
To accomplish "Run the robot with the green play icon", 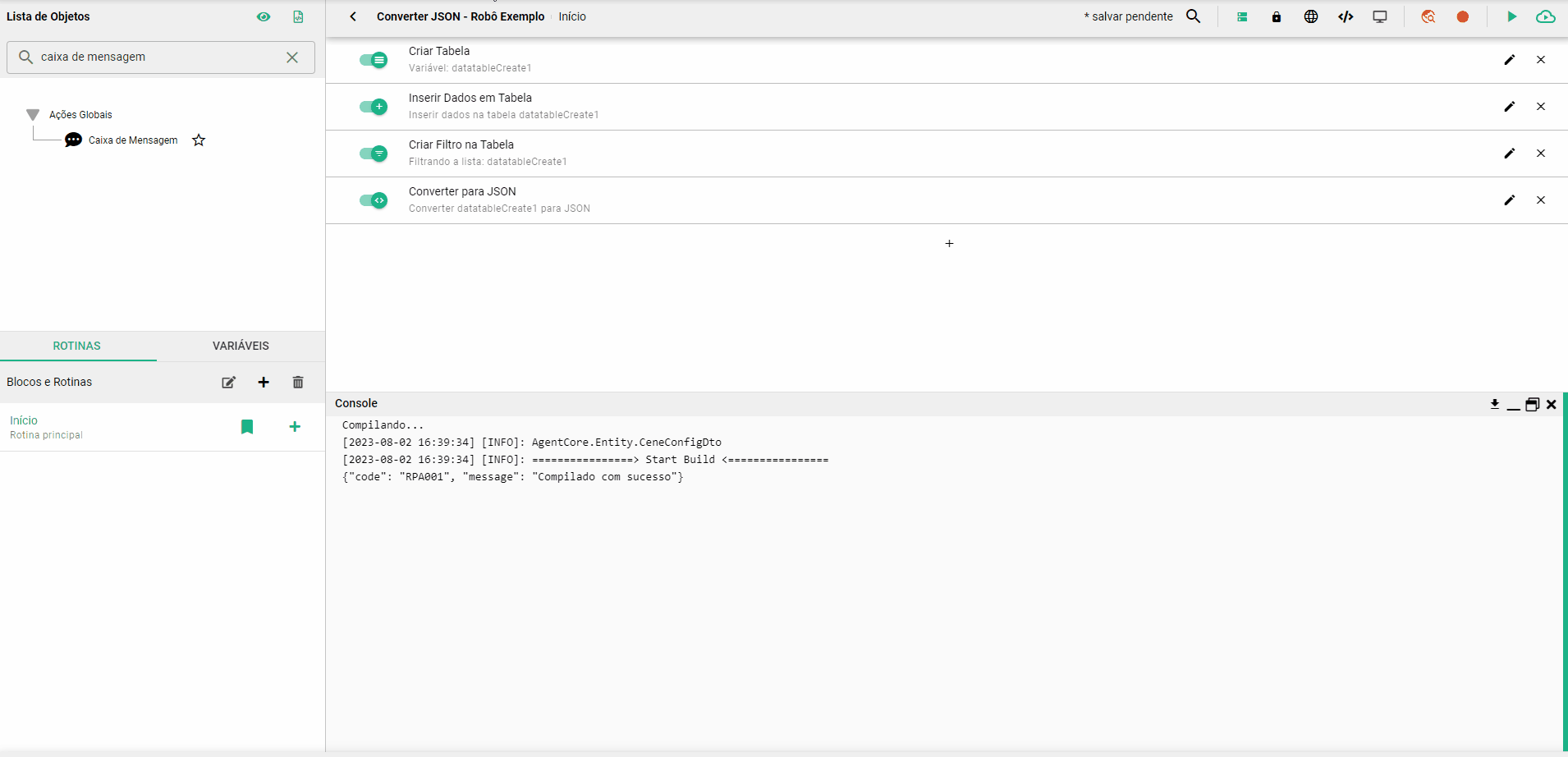I will [1511, 16].
